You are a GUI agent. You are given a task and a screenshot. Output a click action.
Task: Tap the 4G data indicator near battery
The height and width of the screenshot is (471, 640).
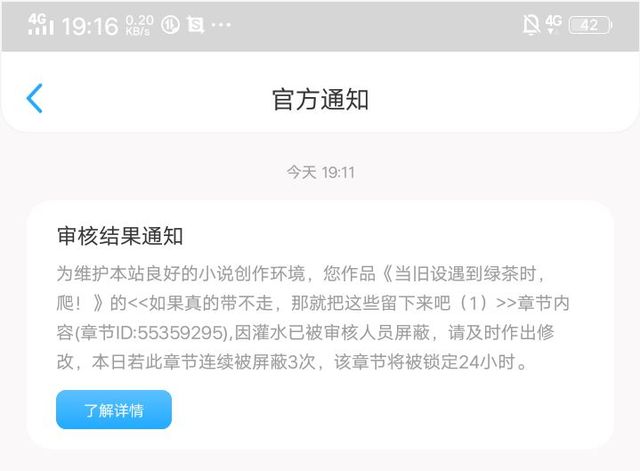click(553, 24)
